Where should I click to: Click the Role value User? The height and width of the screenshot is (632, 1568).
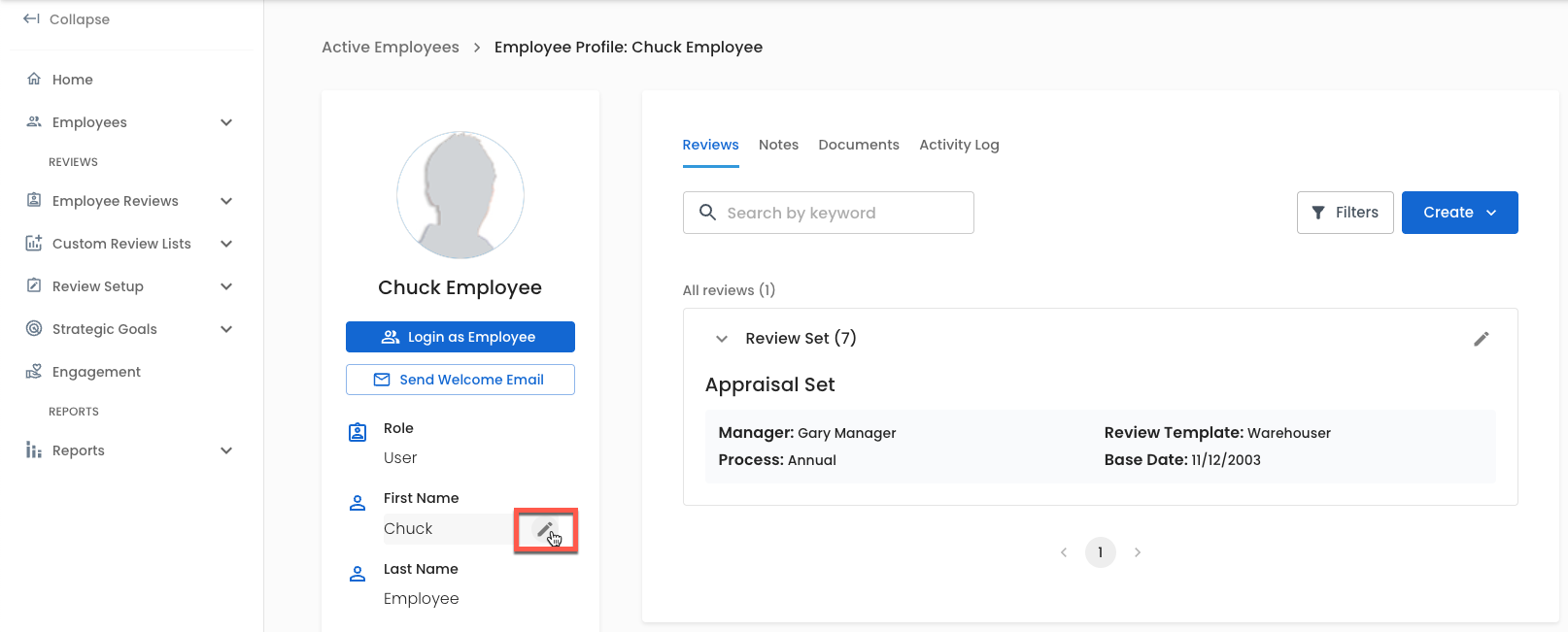(400, 458)
